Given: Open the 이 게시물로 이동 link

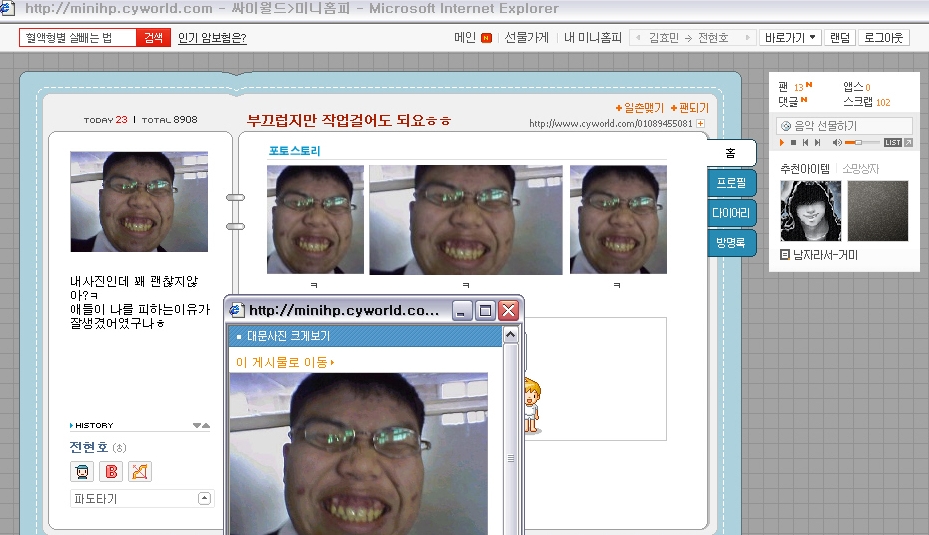Looking at the screenshot, I should click(284, 362).
